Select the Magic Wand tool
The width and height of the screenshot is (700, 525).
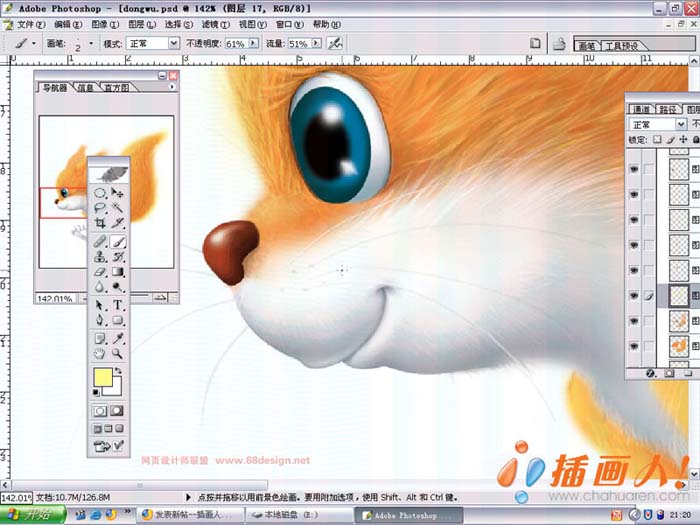click(x=117, y=208)
